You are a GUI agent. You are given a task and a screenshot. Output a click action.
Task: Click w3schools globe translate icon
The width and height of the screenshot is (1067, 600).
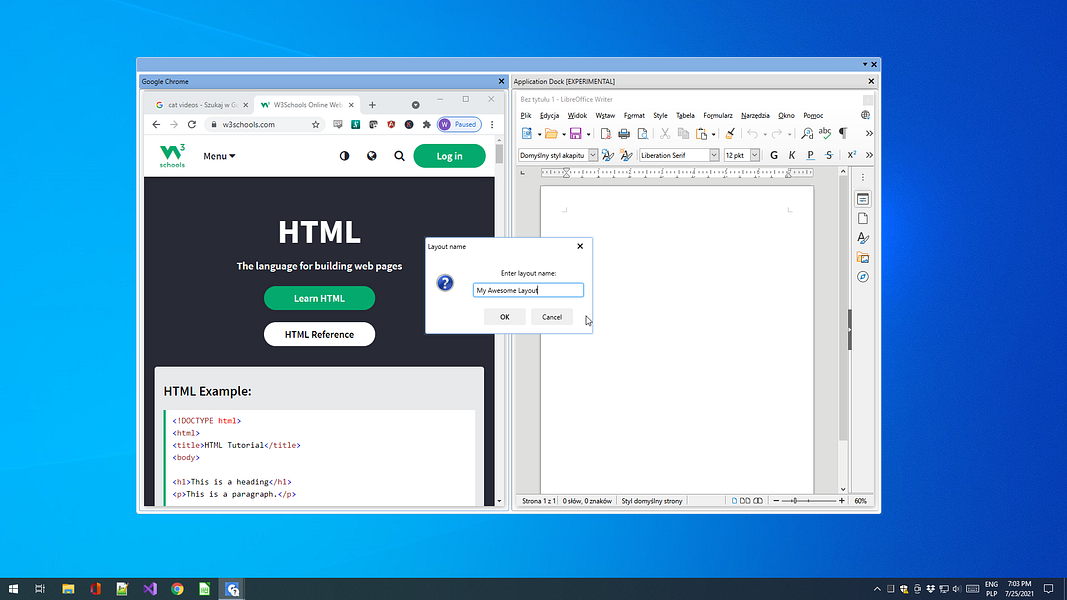tap(372, 156)
